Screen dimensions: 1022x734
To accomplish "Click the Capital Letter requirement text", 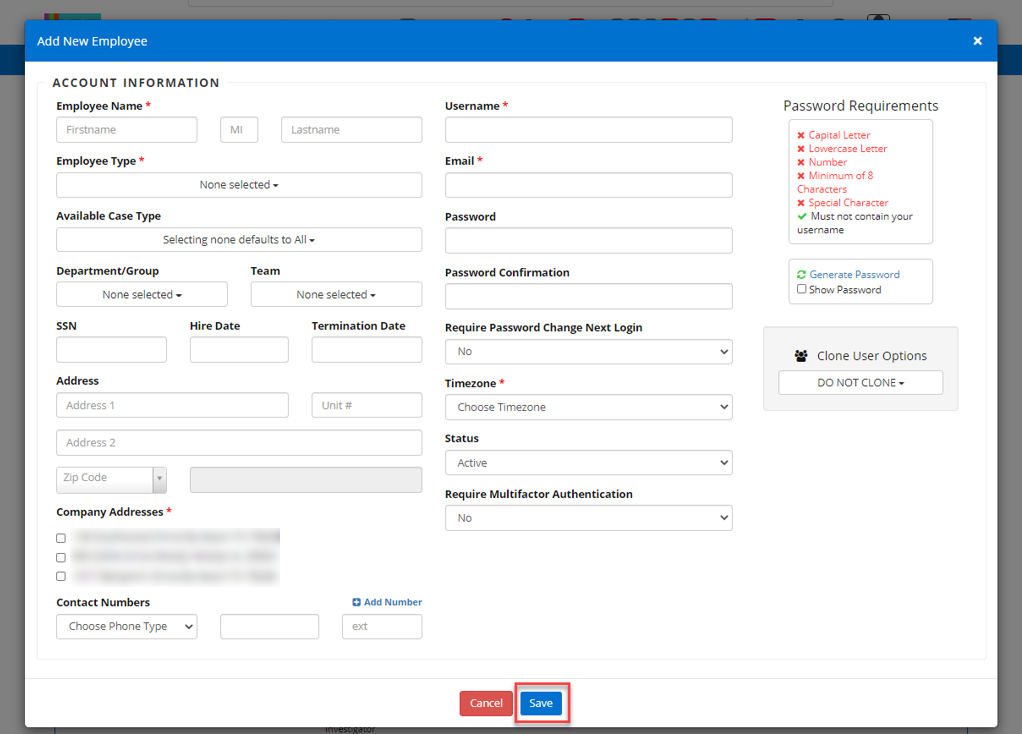I will coord(840,135).
